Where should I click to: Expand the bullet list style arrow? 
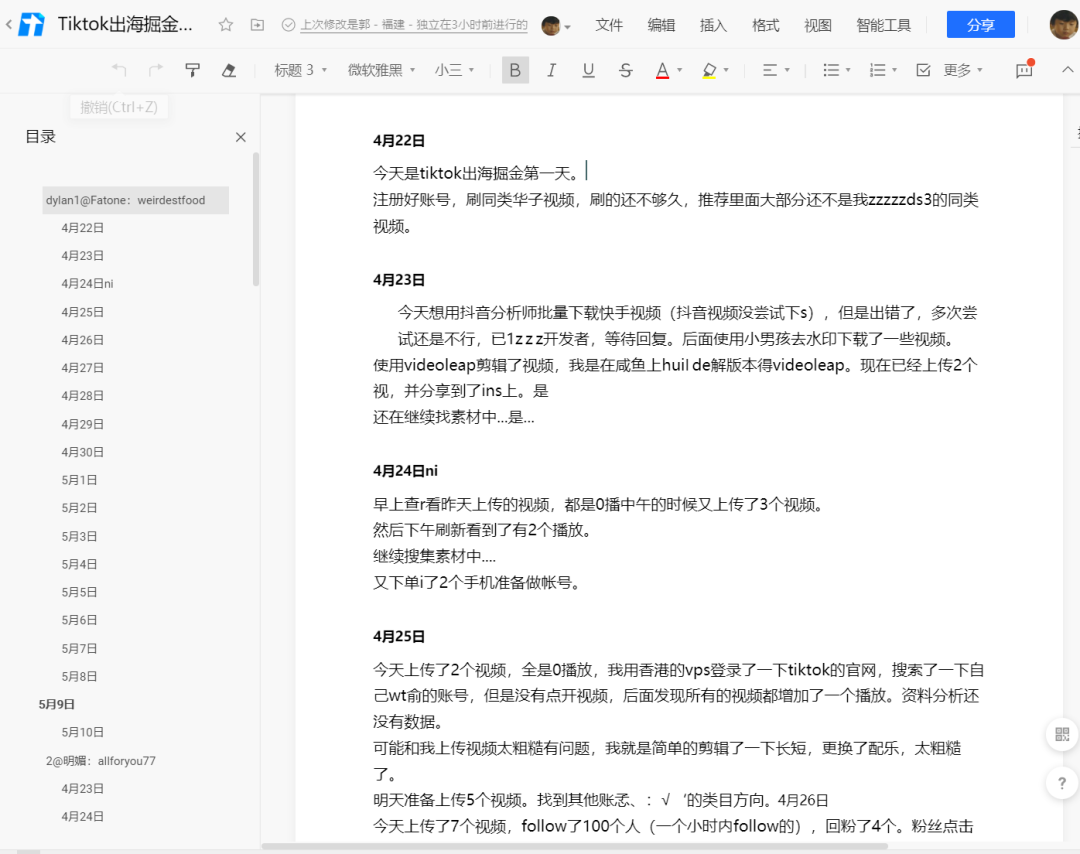(848, 70)
